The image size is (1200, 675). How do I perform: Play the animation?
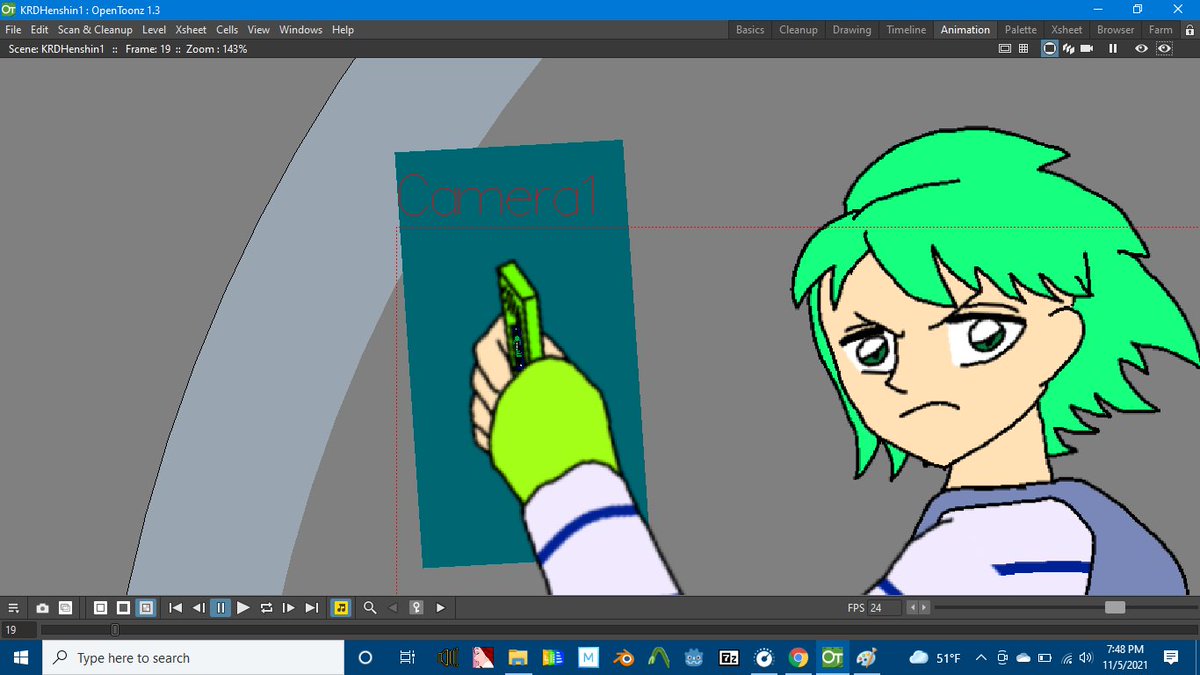coord(243,607)
